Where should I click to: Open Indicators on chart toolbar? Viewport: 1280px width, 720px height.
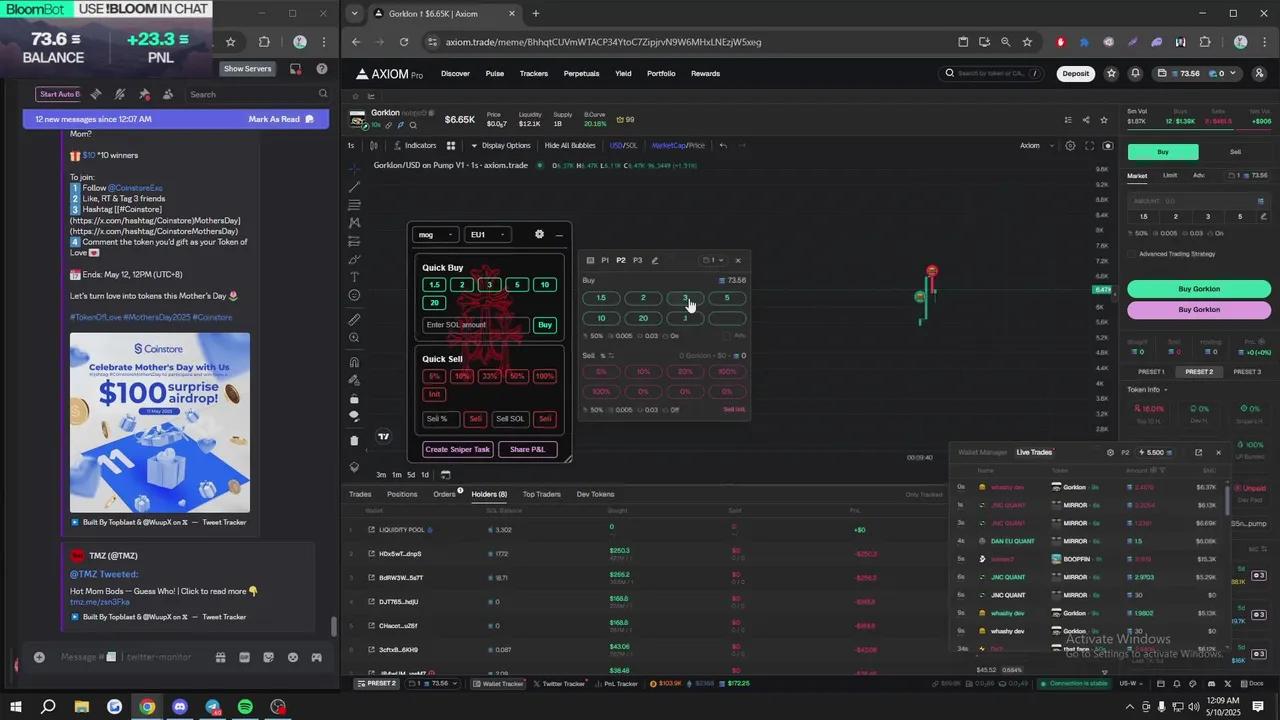(414, 145)
